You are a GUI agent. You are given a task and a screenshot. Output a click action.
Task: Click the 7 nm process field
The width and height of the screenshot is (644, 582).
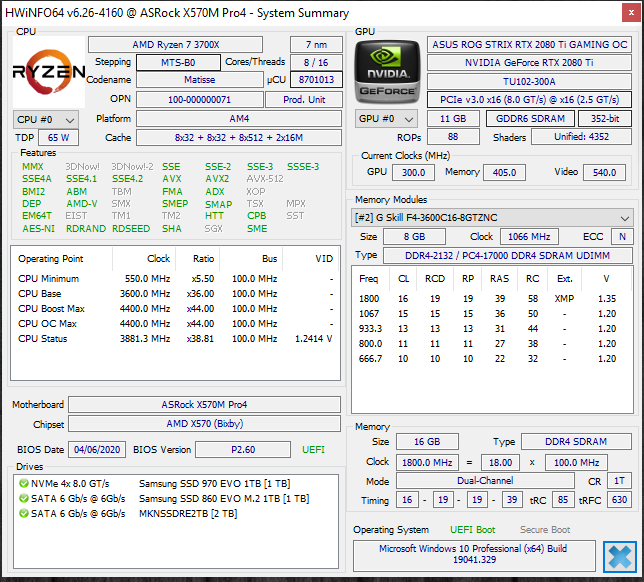click(x=316, y=45)
